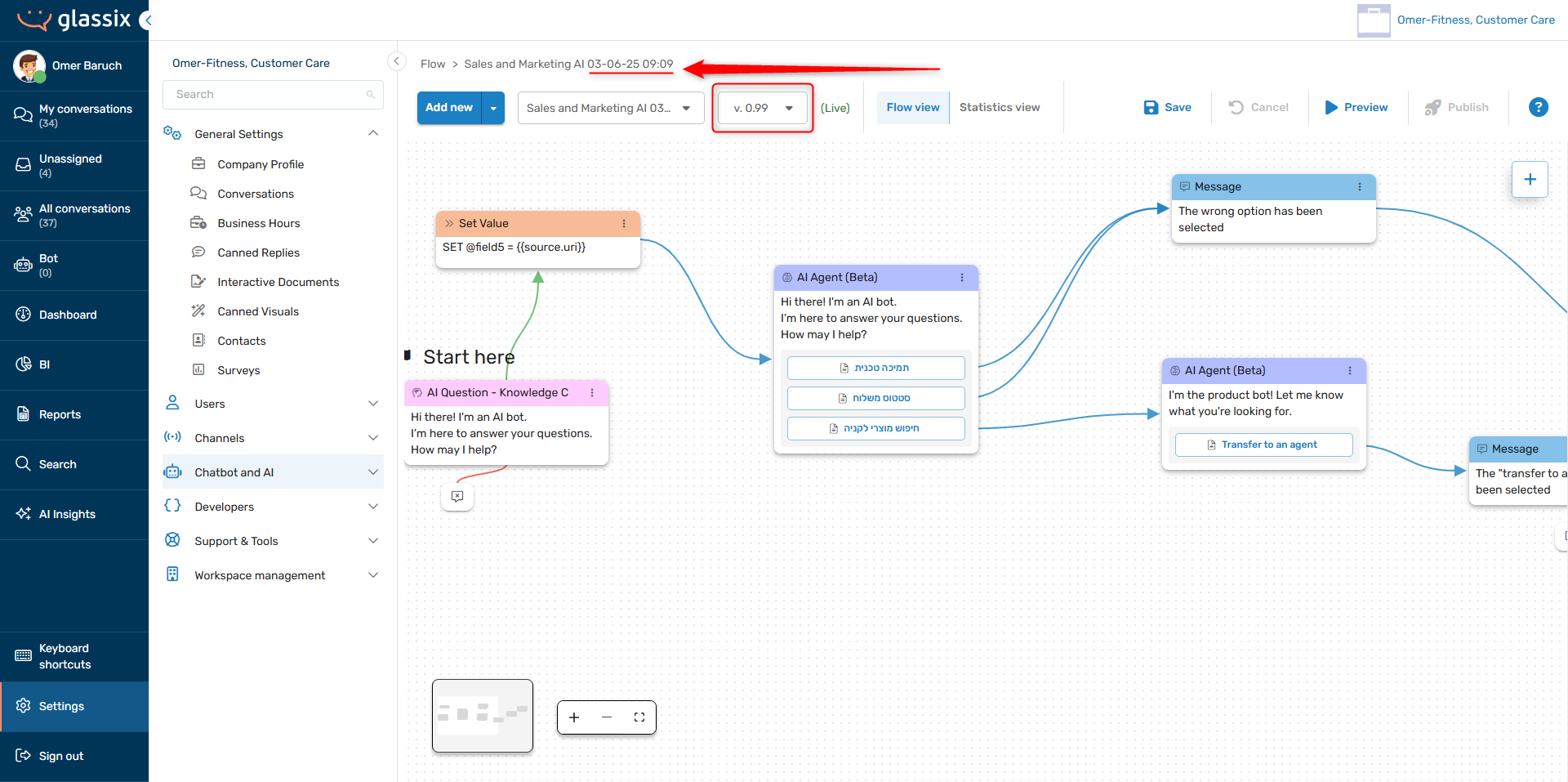The image size is (1568, 782).
Task: Open the Add new dropdown arrow
Action: point(493,108)
